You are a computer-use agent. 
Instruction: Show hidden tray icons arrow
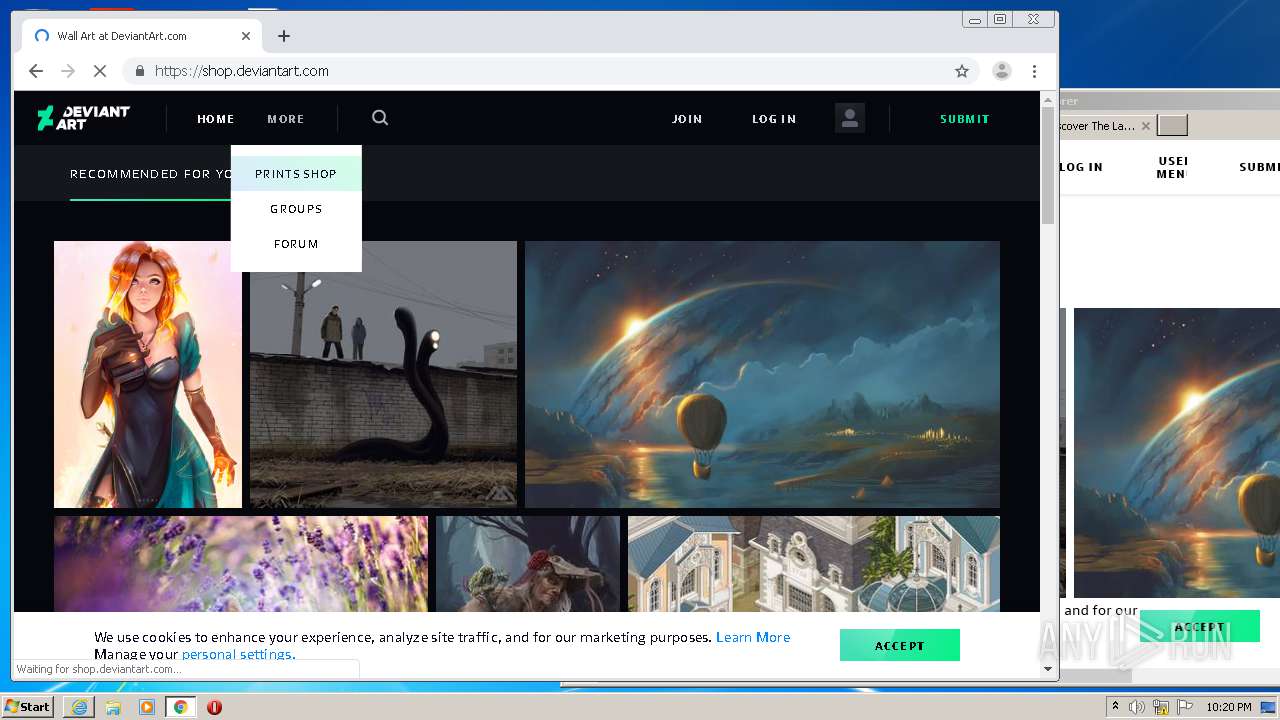(x=1115, y=707)
